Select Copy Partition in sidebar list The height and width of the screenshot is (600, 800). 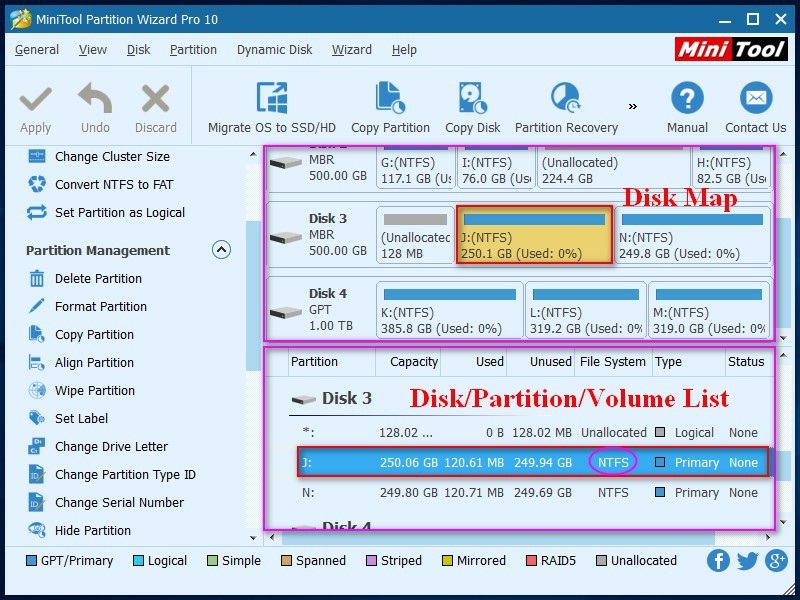(81, 335)
